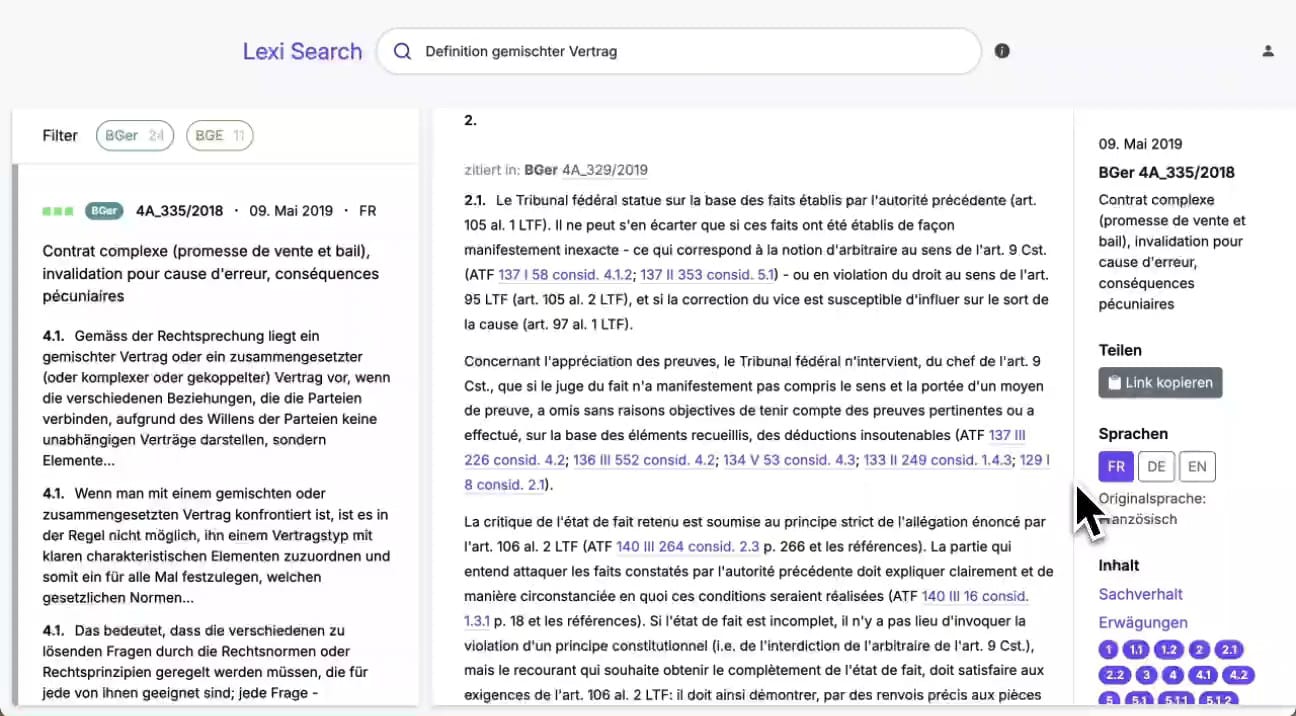Focus the search field with 'Definition gemischter Vertrag'

(x=690, y=51)
